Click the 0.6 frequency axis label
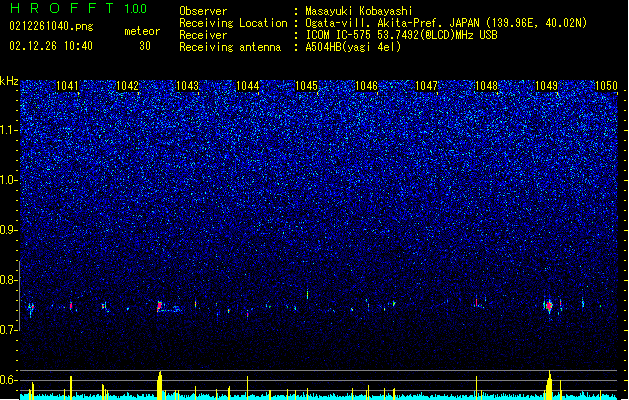 (x=8, y=380)
